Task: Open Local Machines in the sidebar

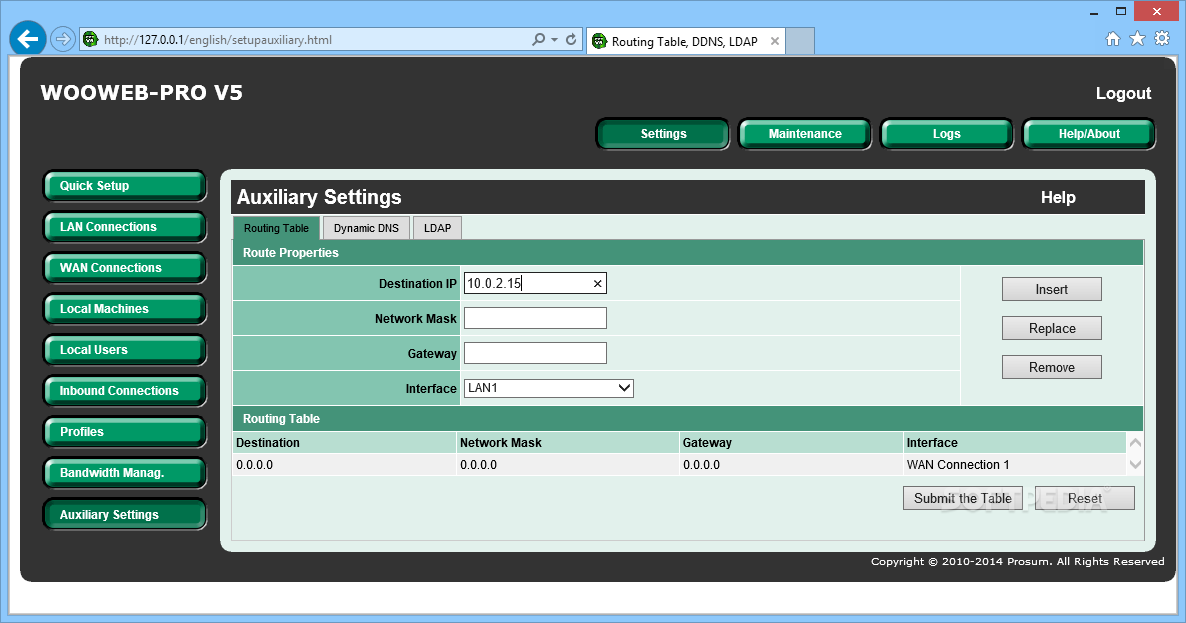Action: pos(125,308)
